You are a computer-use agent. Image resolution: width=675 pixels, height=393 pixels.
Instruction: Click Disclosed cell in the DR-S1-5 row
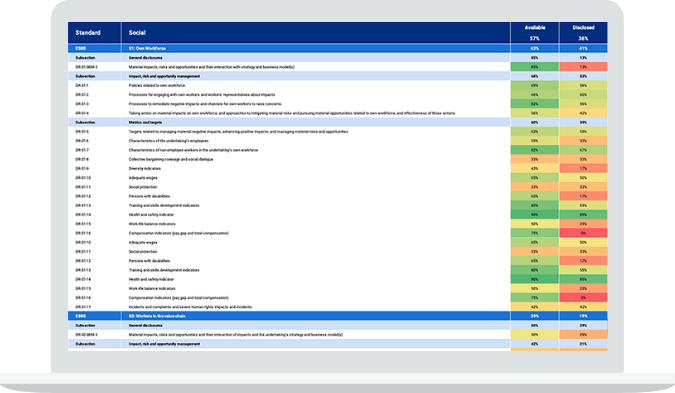583,132
